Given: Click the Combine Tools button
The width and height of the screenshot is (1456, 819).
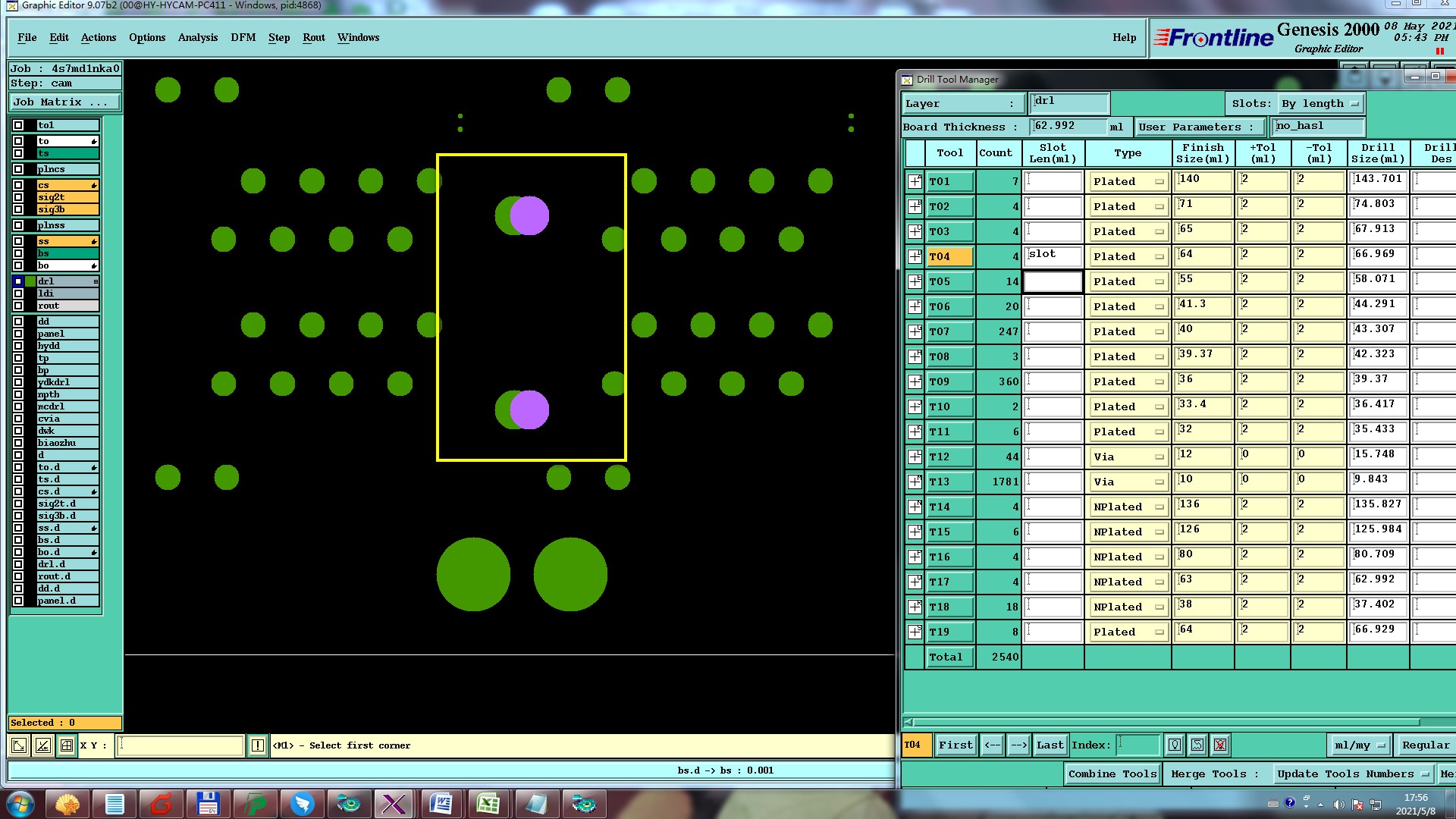Looking at the screenshot, I should click(x=1112, y=773).
